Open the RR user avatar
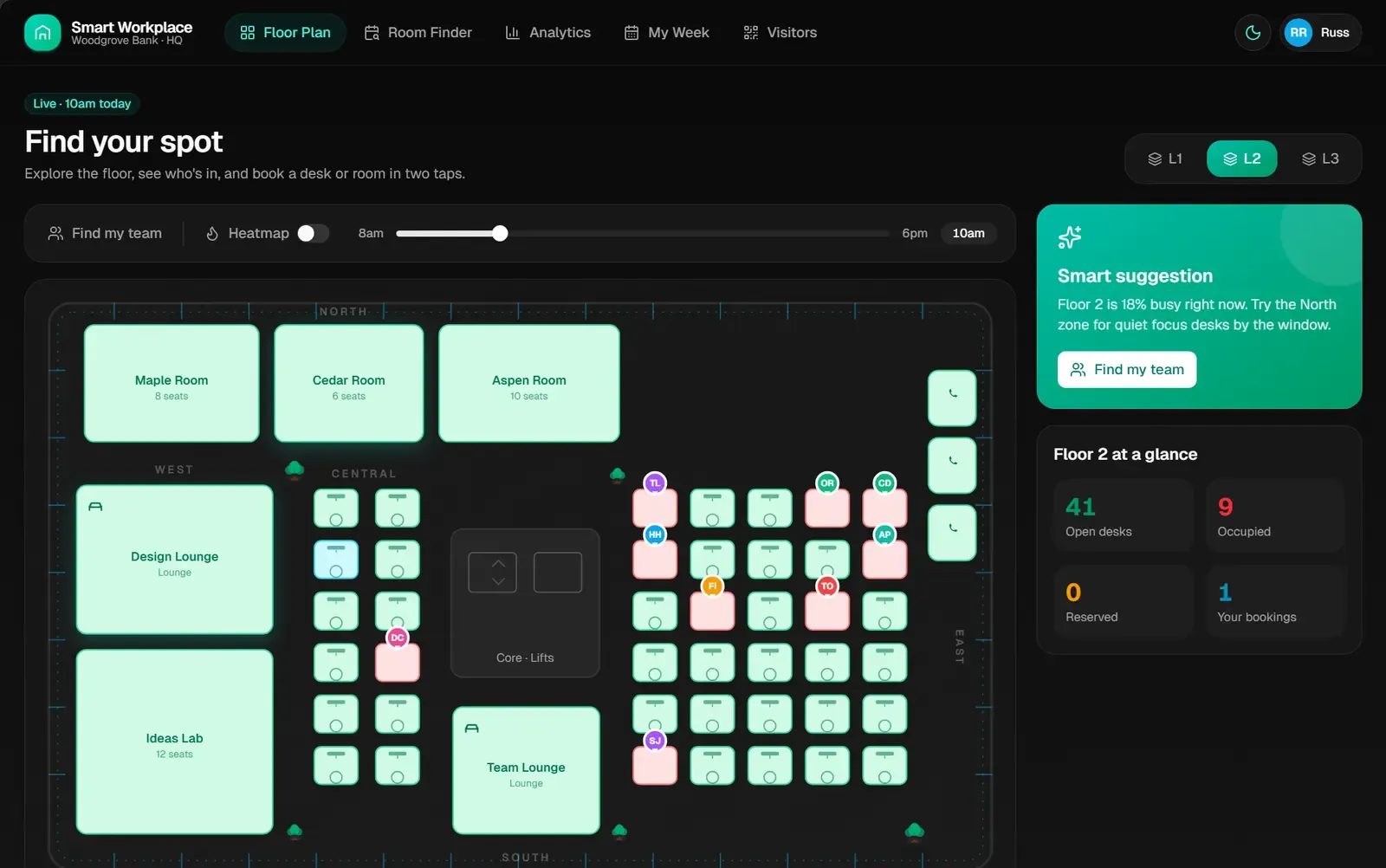The image size is (1386, 868). pyautogui.click(x=1298, y=33)
